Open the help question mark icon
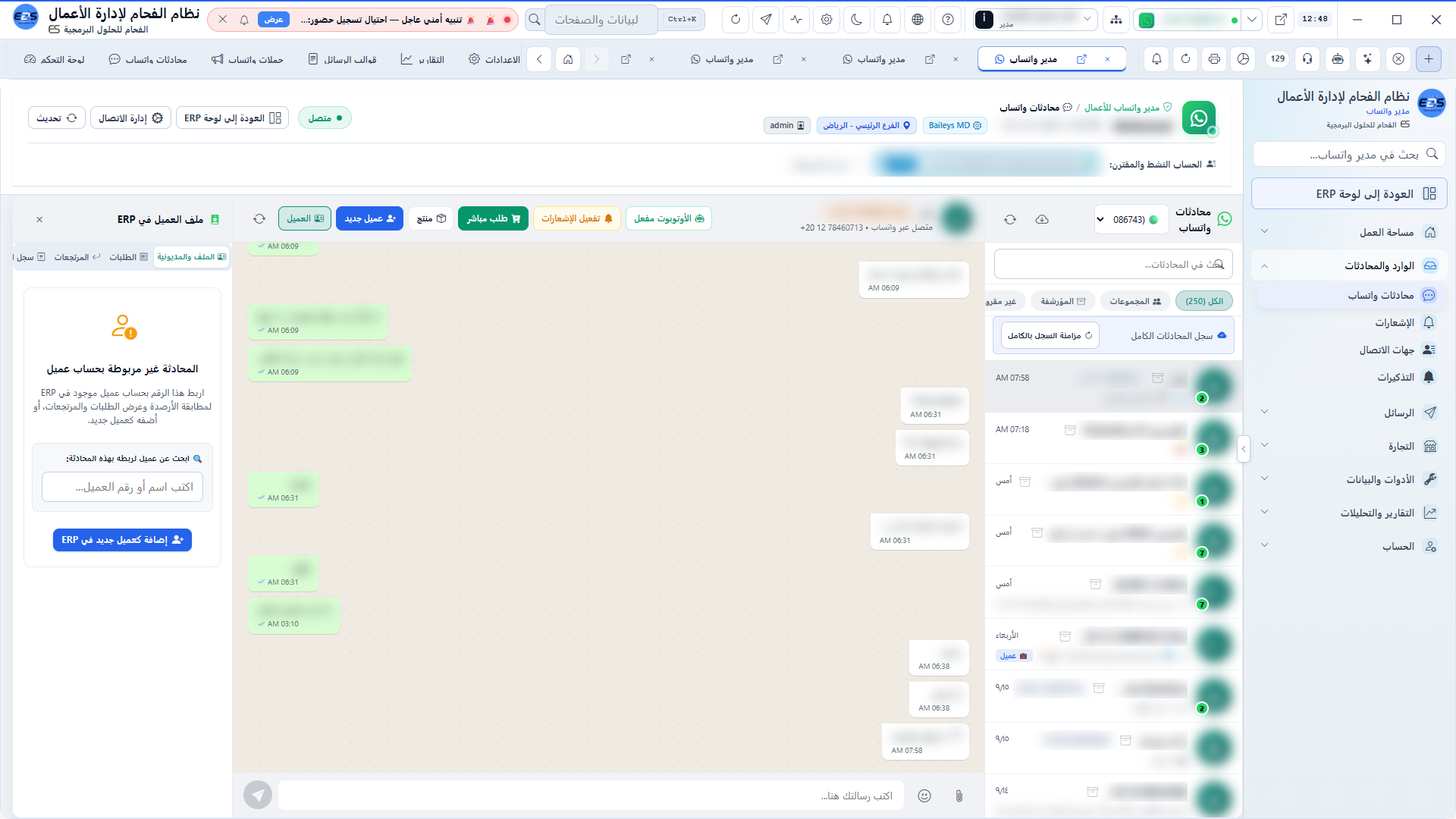1456x819 pixels. click(x=948, y=20)
